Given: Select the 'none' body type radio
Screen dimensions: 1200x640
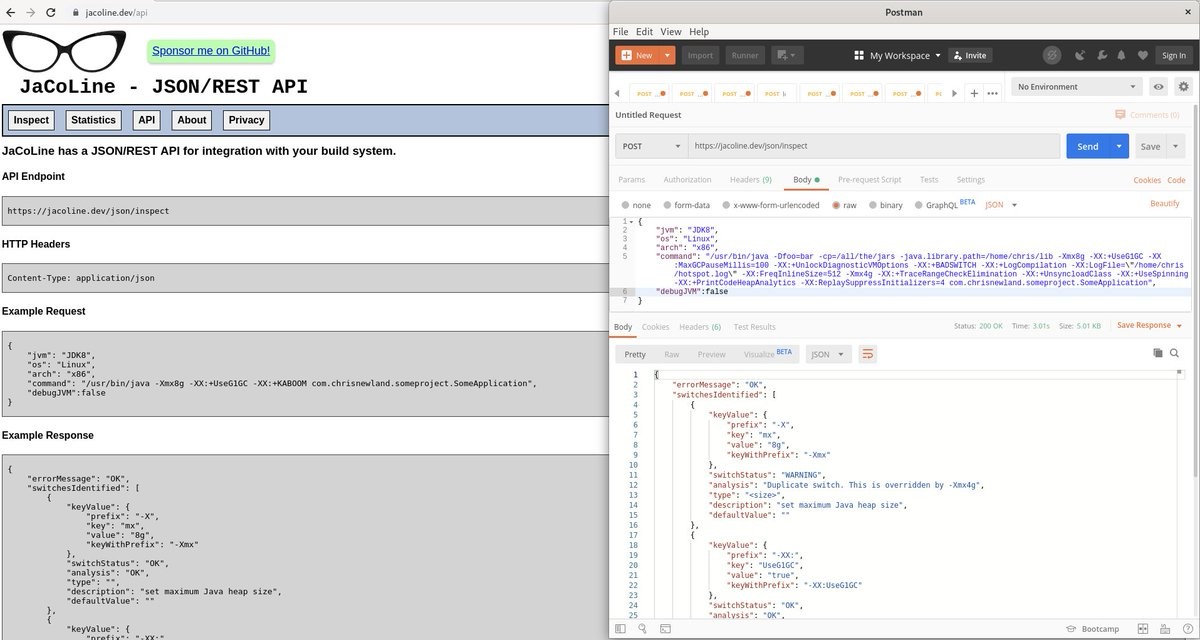Looking at the screenshot, I should click(625, 205).
